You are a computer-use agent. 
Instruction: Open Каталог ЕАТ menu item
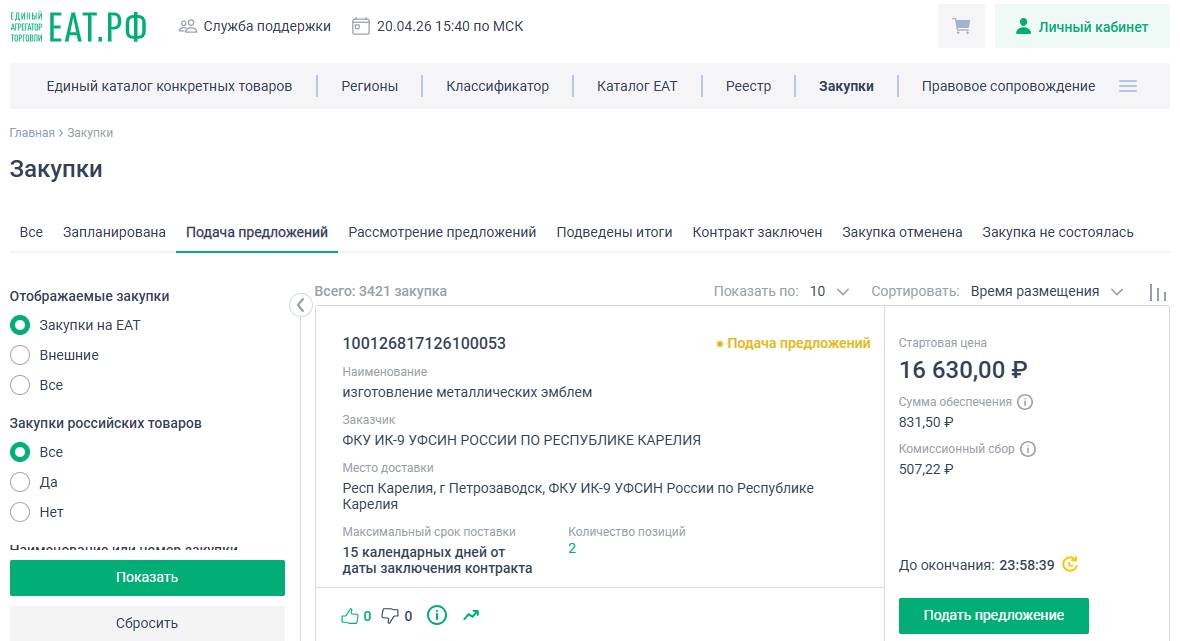(x=637, y=87)
